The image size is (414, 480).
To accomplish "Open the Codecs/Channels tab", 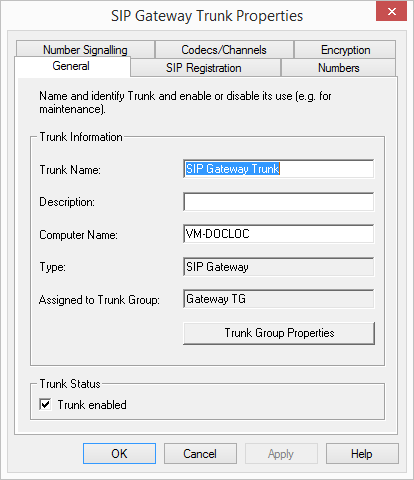I will point(224,49).
